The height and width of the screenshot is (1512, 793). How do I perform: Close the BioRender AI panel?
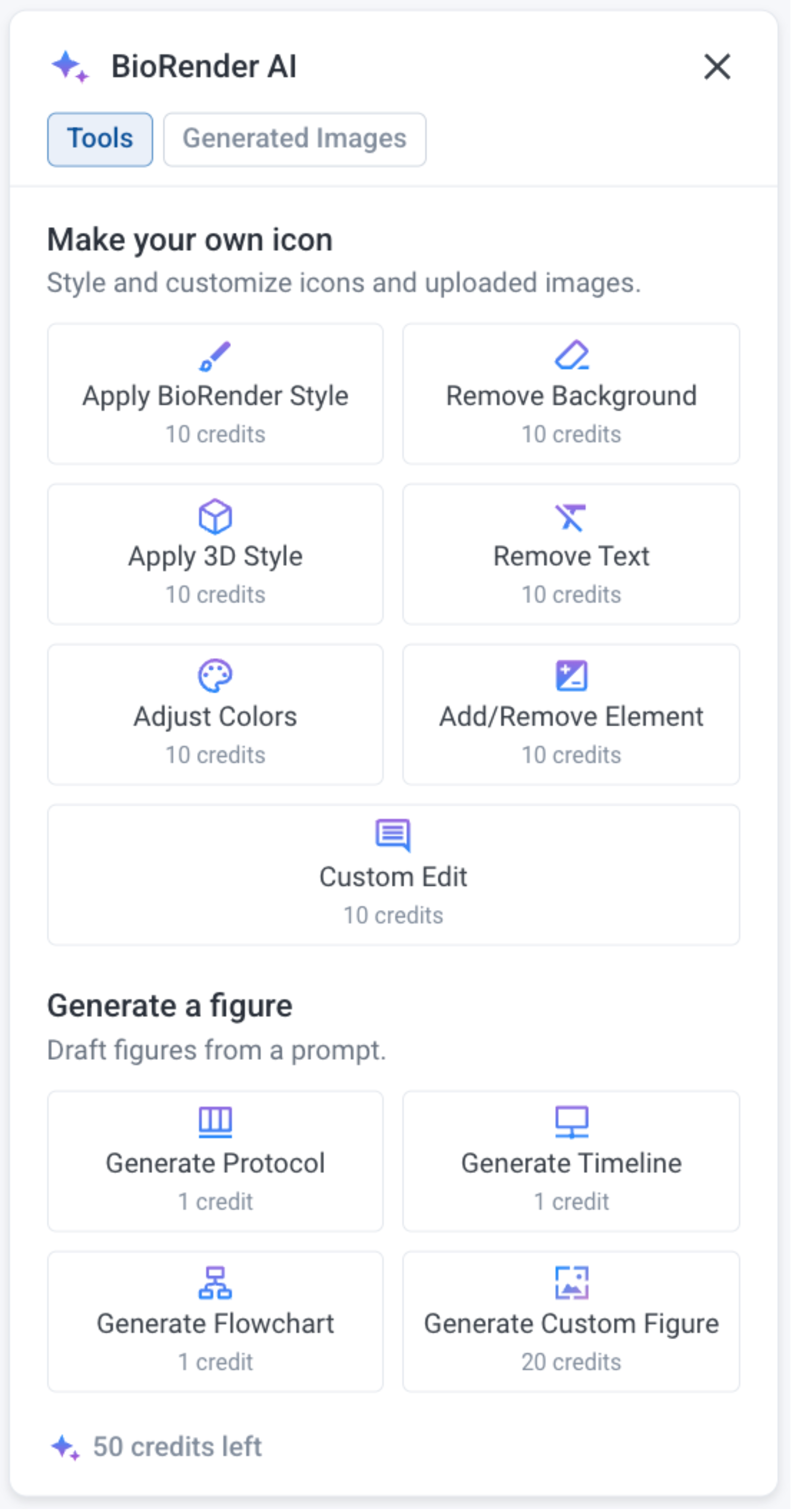coord(717,66)
